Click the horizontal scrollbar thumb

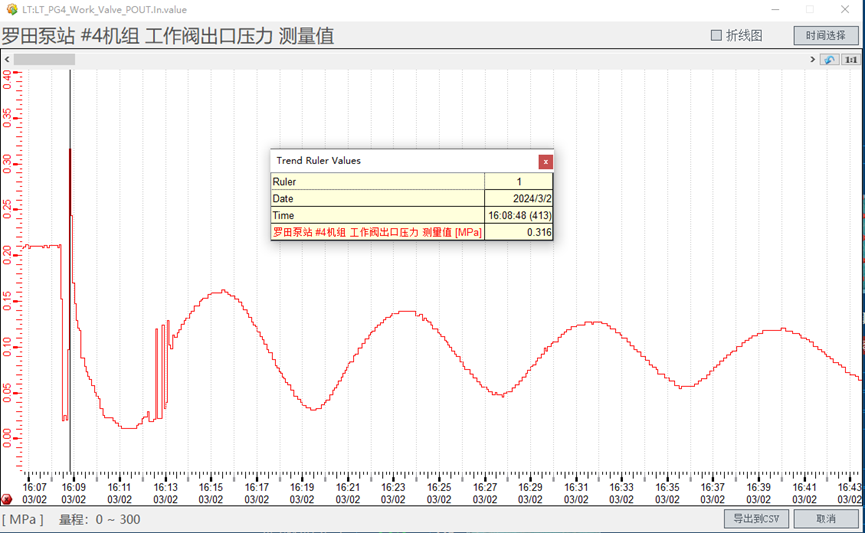coord(44,60)
